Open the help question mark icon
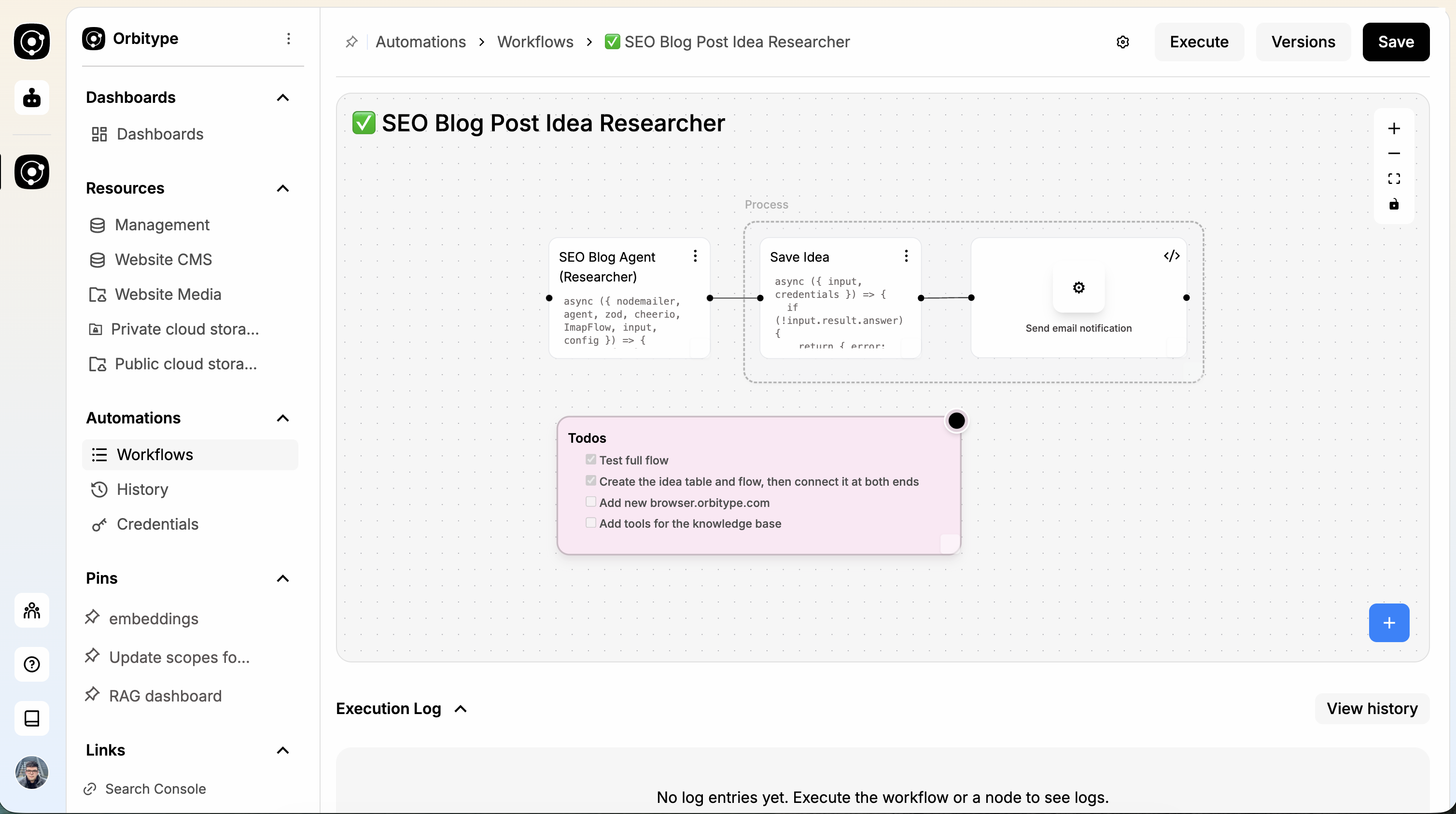The height and width of the screenshot is (814, 1456). 32,664
